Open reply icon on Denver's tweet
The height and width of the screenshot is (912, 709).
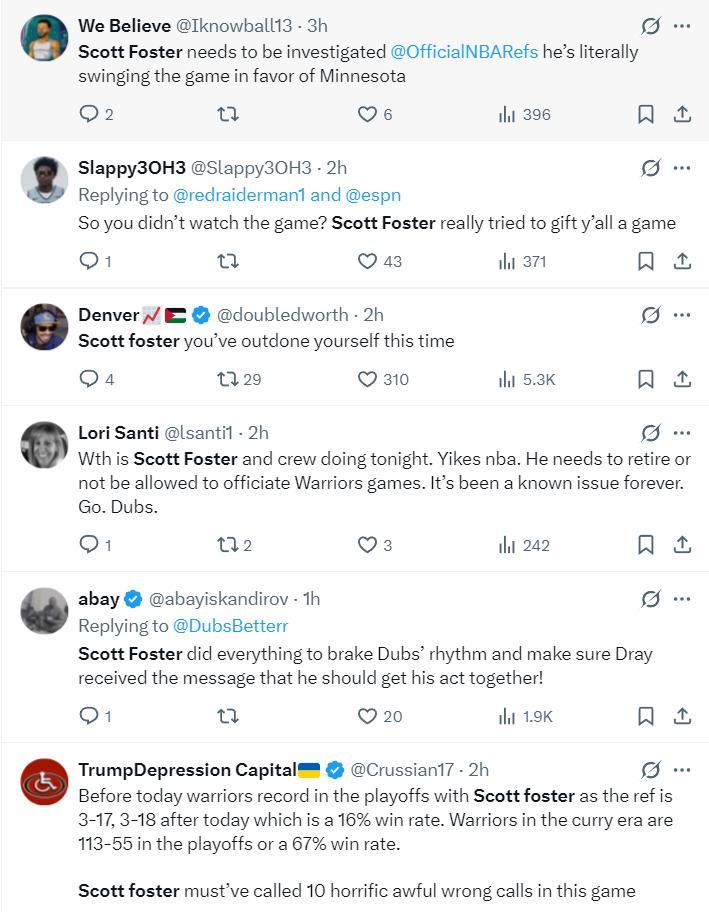(89, 379)
